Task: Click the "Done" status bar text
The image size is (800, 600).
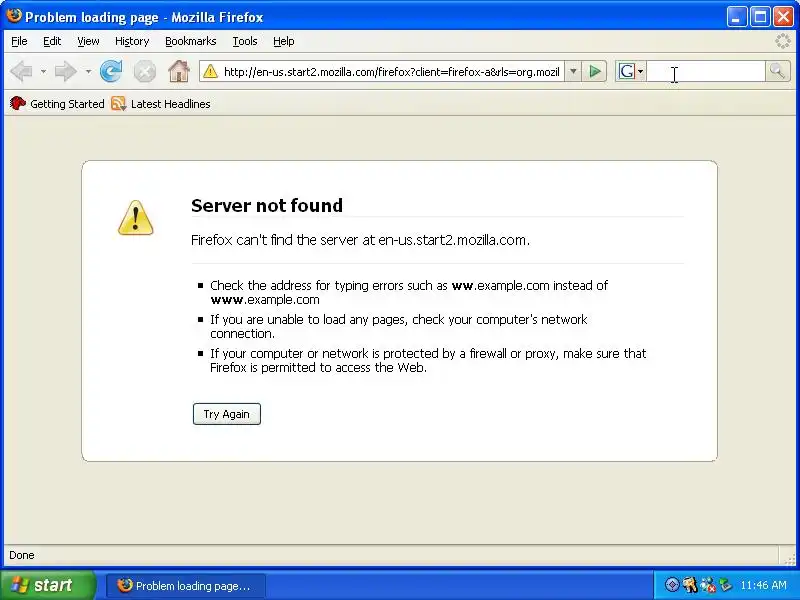Action: pos(22,555)
